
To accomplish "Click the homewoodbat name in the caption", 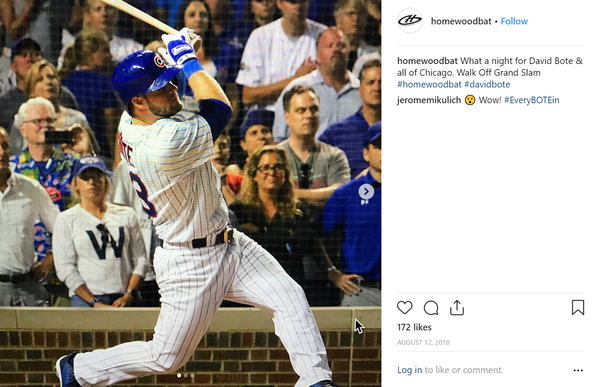I will (x=427, y=61).
